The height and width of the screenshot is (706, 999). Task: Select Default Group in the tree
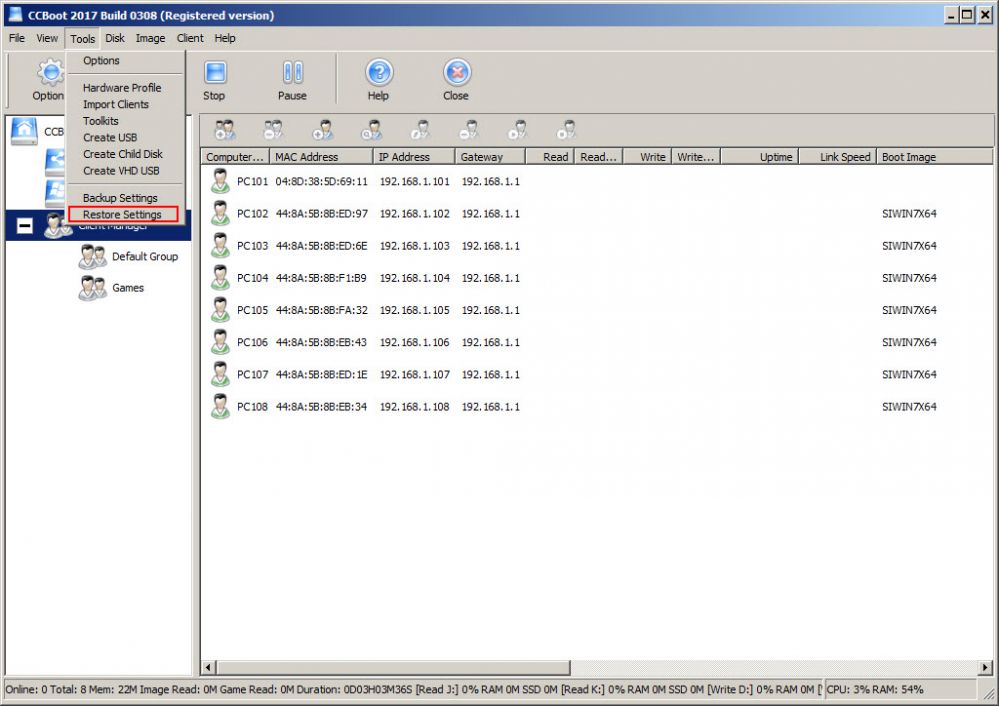click(x=145, y=256)
